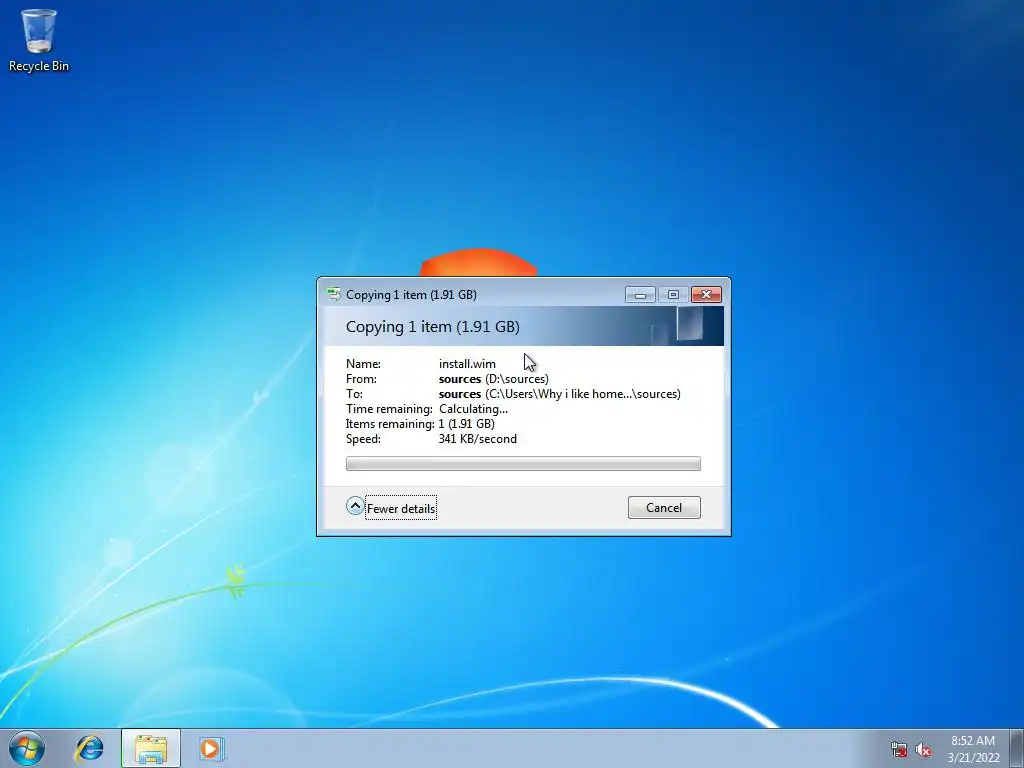Click the Copying 1 item header text

point(433,327)
